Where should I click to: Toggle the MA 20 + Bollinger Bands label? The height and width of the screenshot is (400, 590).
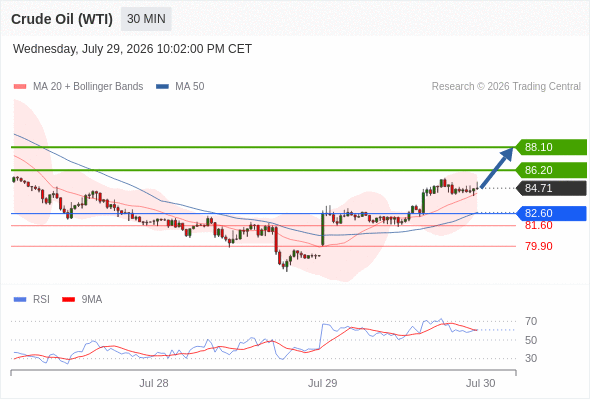coord(88,87)
